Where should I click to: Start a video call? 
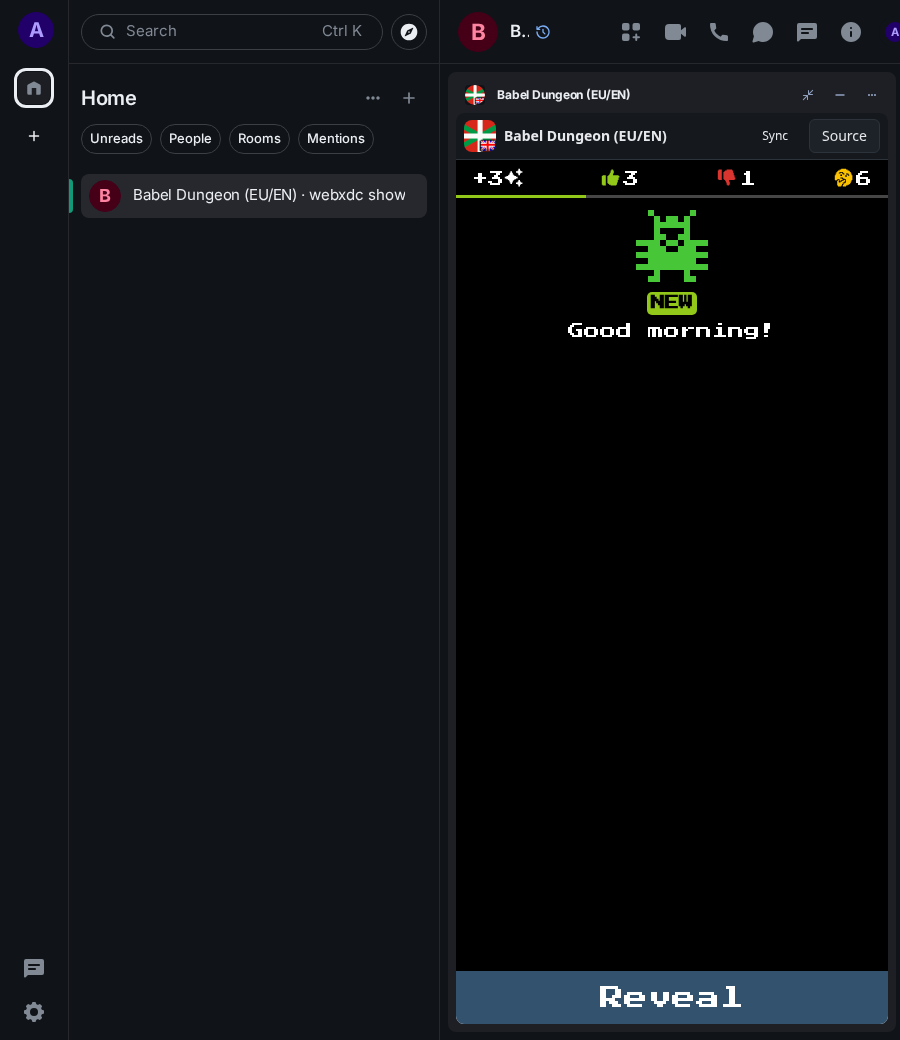coord(675,32)
